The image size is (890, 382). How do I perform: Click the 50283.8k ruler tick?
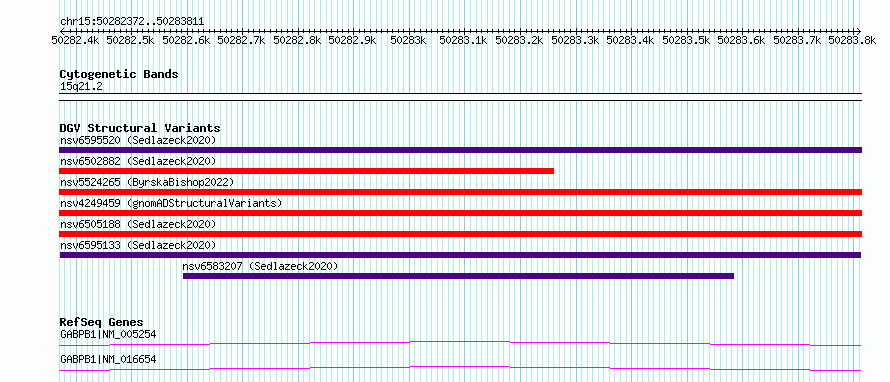tap(853, 40)
